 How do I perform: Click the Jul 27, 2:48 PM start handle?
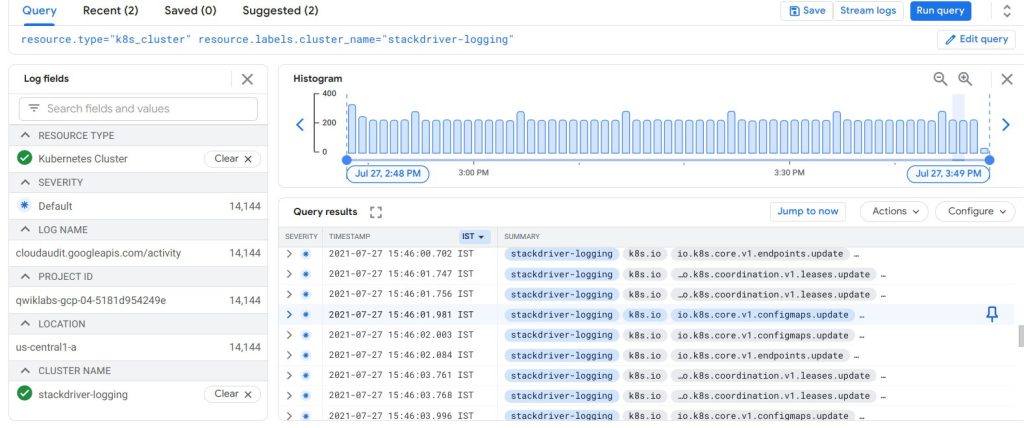click(387, 173)
